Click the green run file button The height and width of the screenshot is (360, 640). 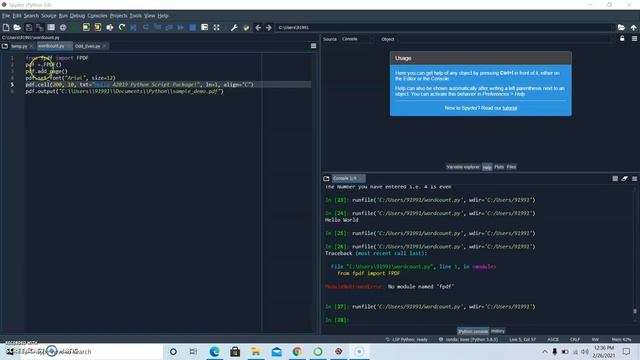(x=74, y=27)
